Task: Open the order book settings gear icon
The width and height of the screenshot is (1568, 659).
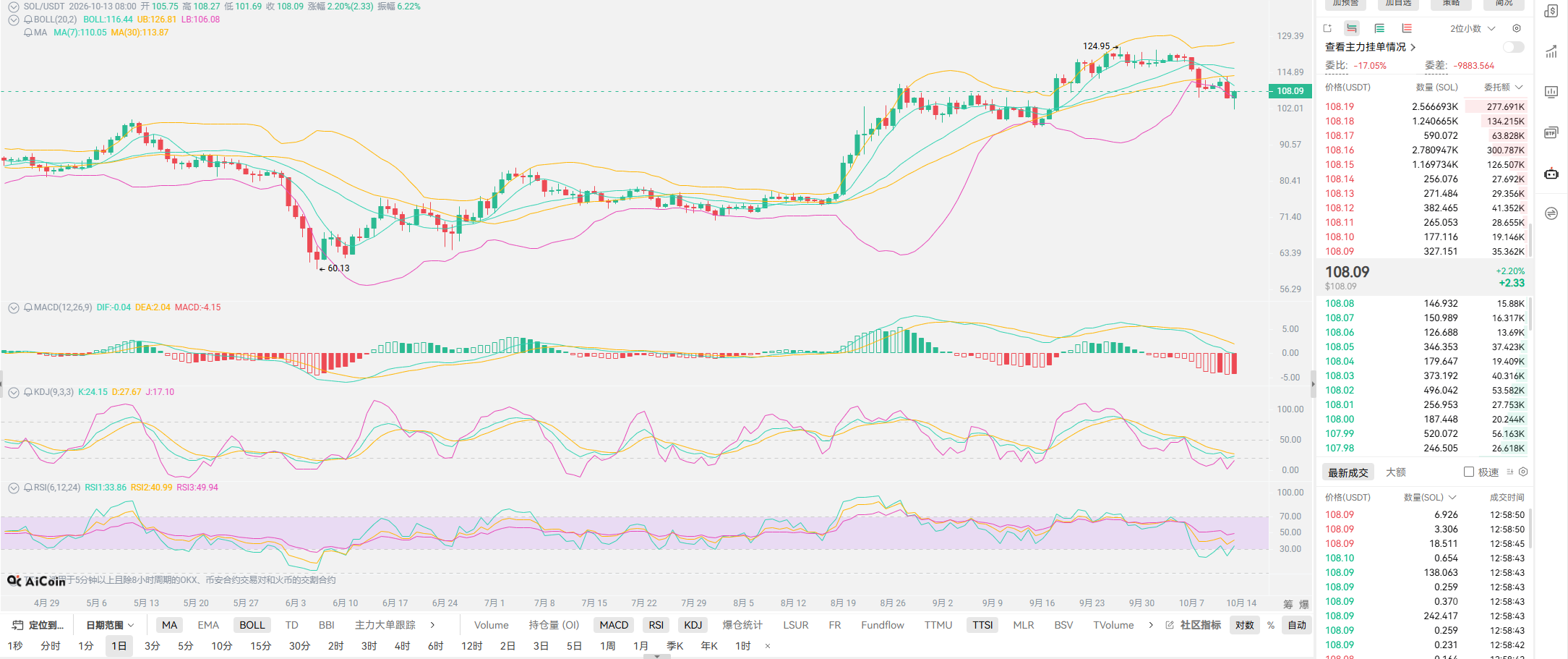Action: 1517,28
